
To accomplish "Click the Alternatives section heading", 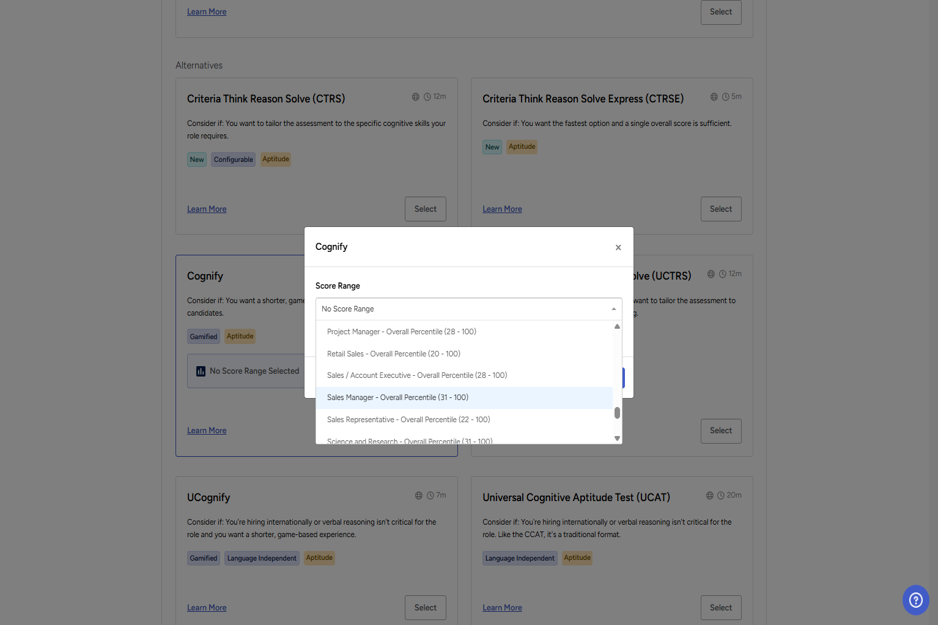I will (x=199, y=65).
